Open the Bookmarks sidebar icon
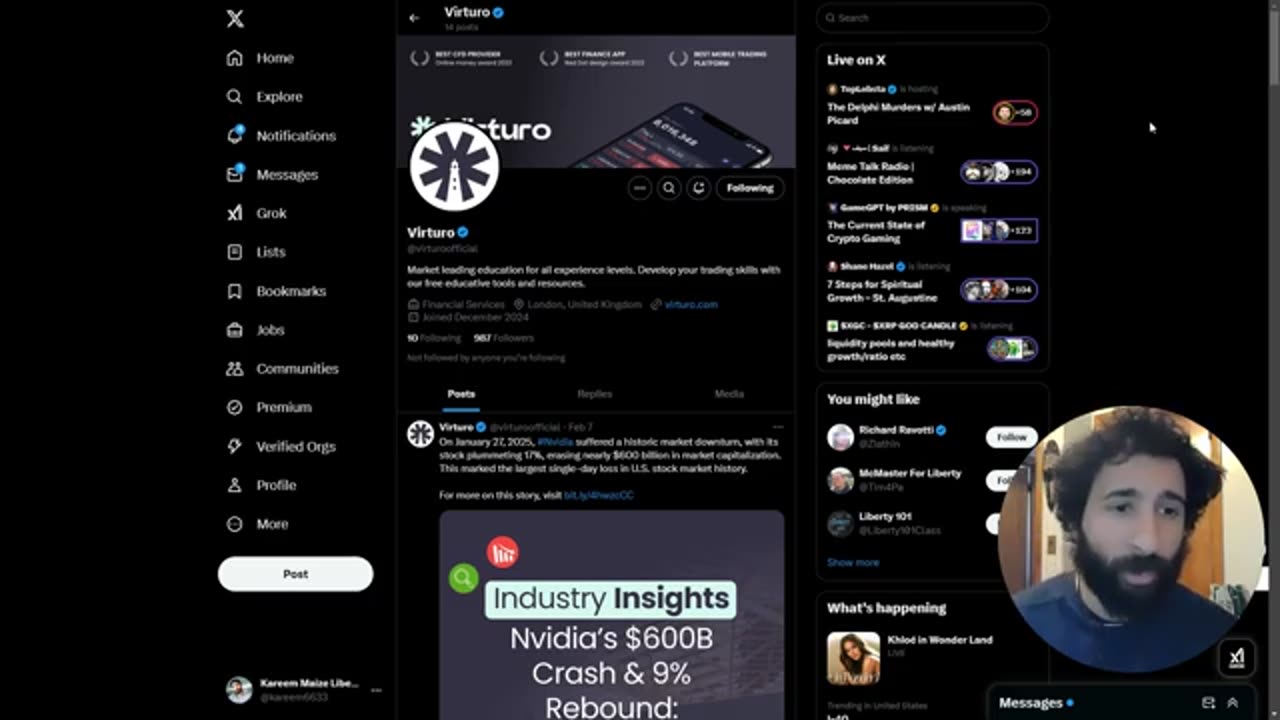 234,291
